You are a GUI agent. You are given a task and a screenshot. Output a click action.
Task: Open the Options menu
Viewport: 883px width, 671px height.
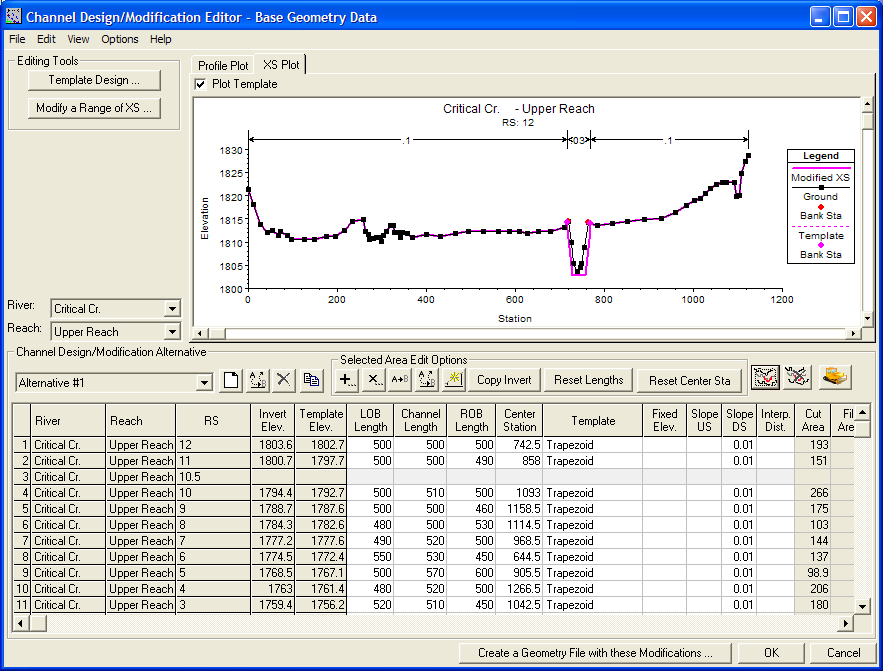click(x=120, y=39)
